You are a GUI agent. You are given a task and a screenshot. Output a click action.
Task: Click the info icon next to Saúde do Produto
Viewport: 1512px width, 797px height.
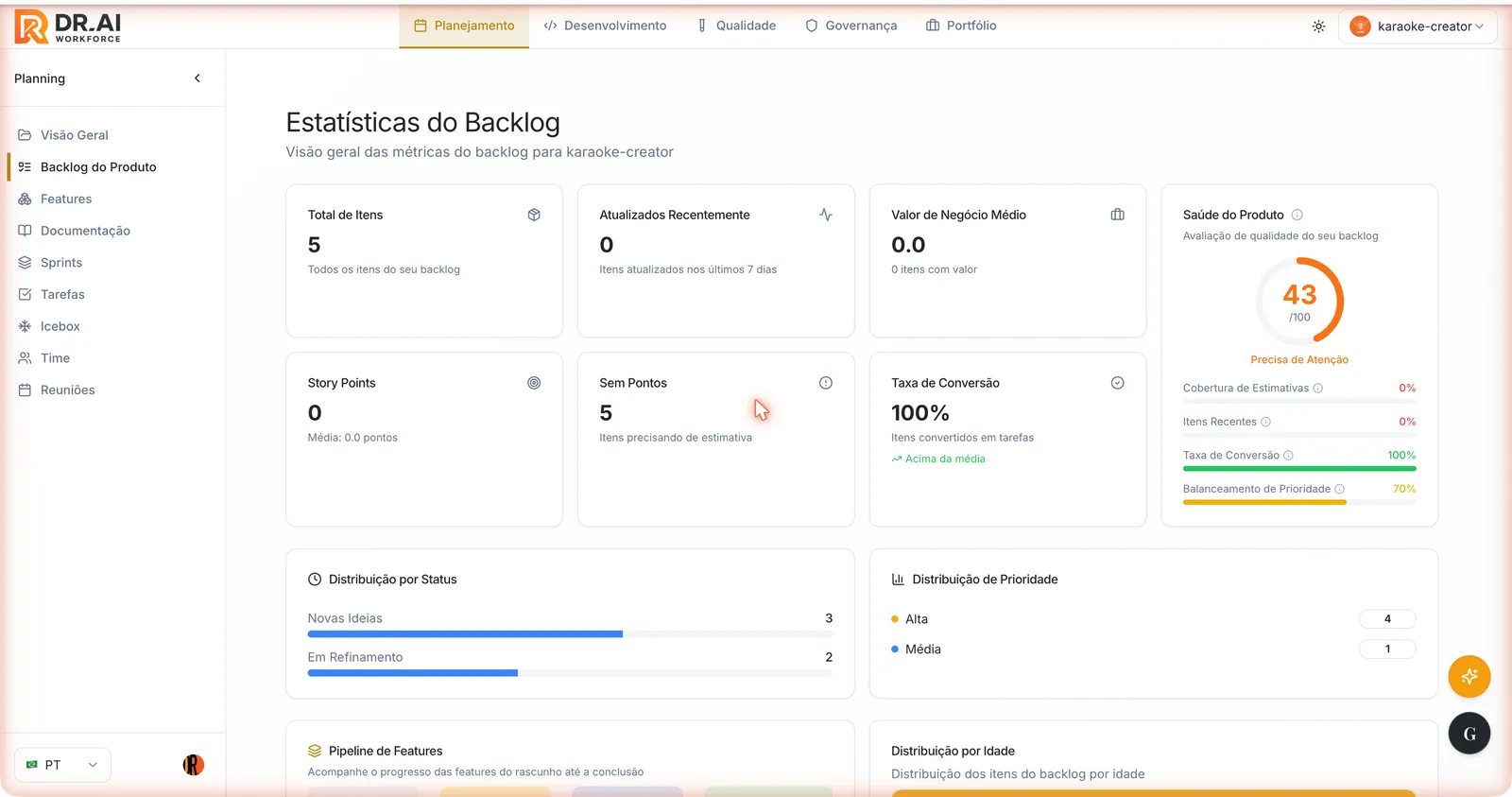click(x=1297, y=215)
